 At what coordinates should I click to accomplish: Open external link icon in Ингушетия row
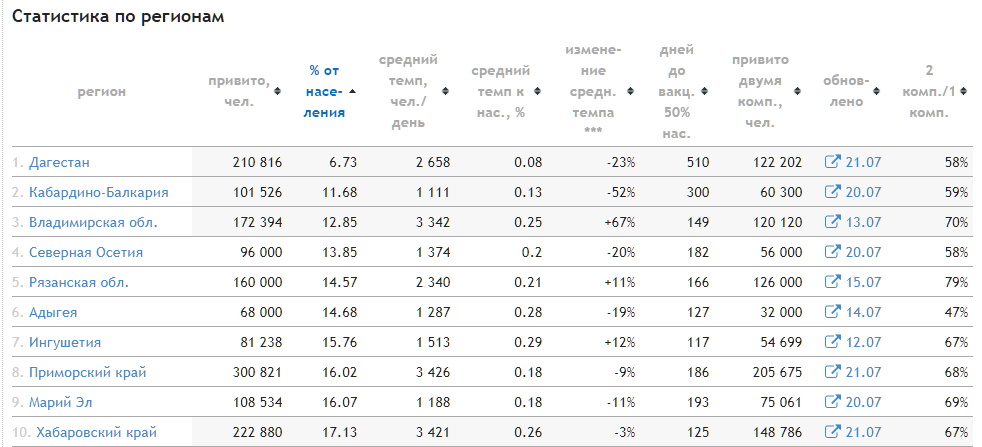[x=832, y=342]
